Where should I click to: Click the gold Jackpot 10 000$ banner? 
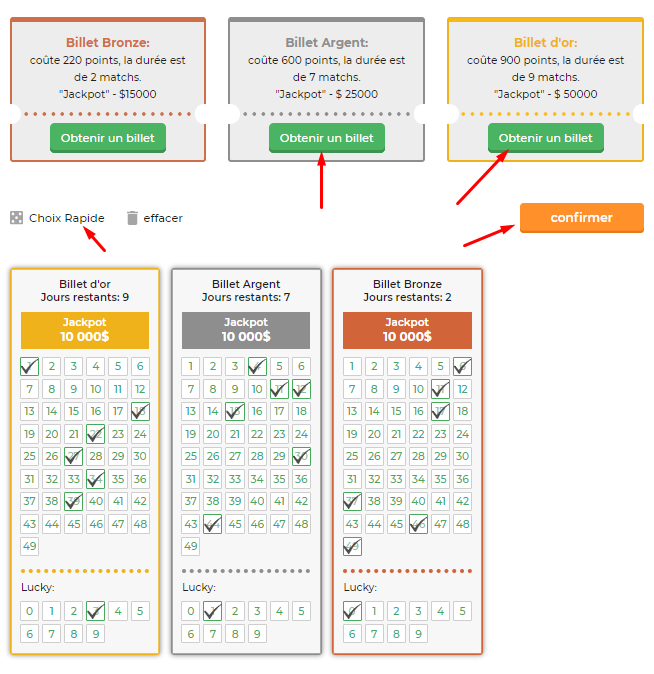point(85,330)
